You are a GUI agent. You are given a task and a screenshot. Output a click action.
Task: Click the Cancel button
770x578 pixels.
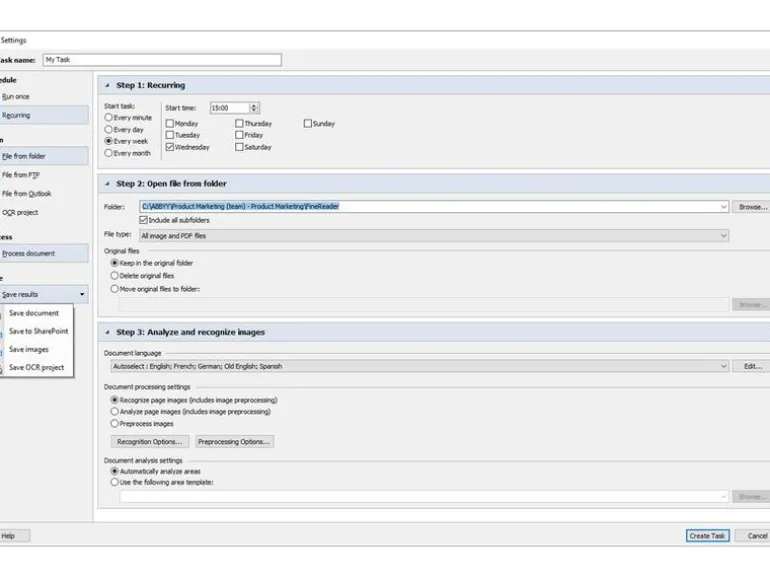[x=754, y=536]
